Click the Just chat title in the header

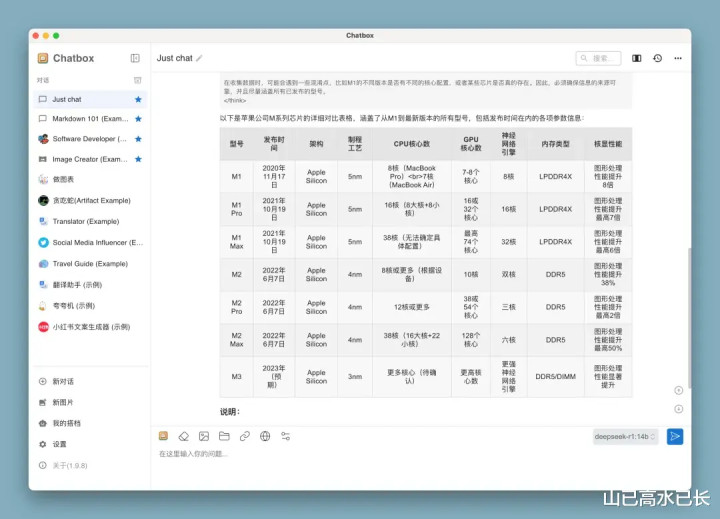pos(174,58)
